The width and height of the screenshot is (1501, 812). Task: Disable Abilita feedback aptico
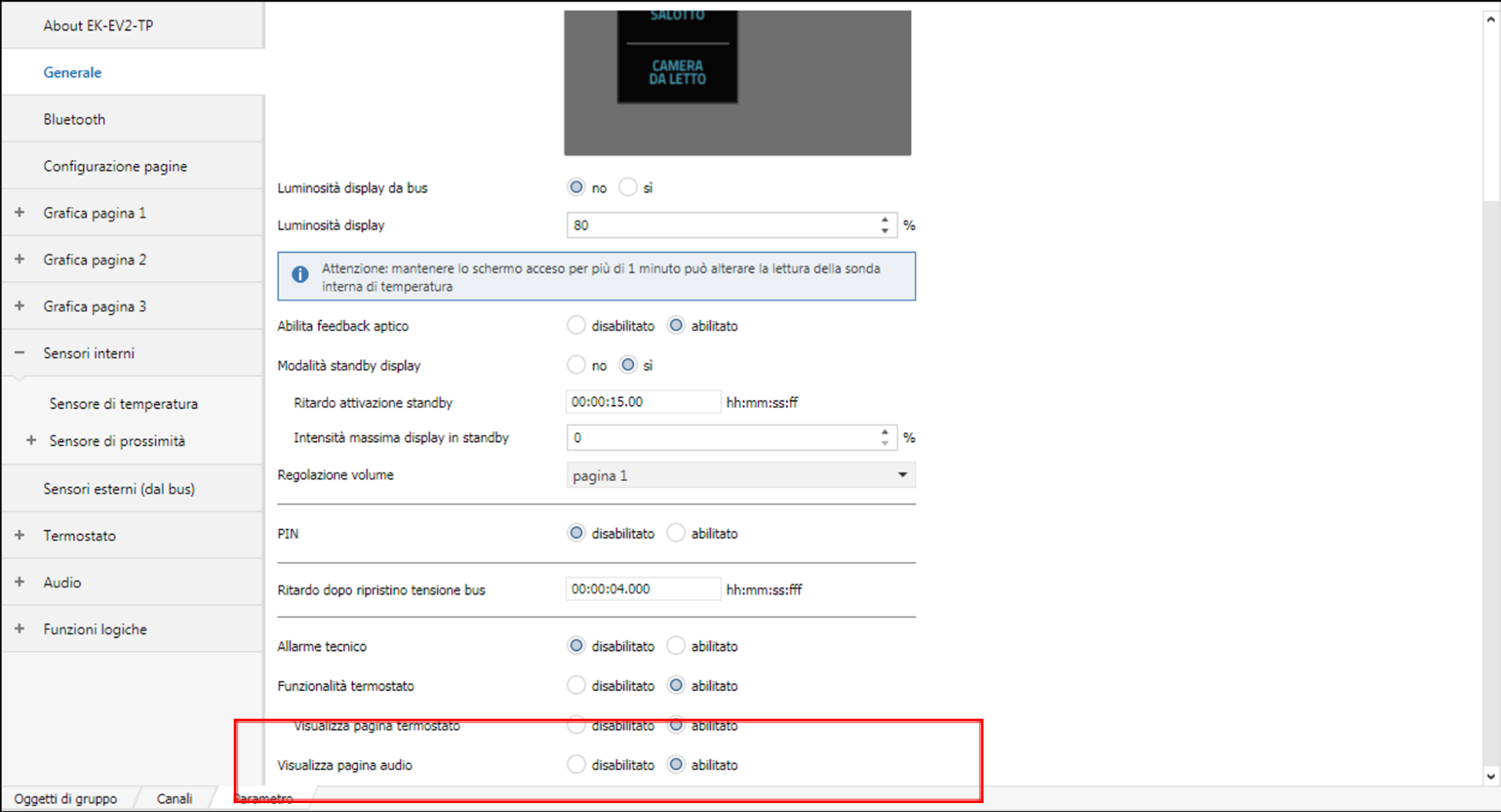(x=576, y=325)
